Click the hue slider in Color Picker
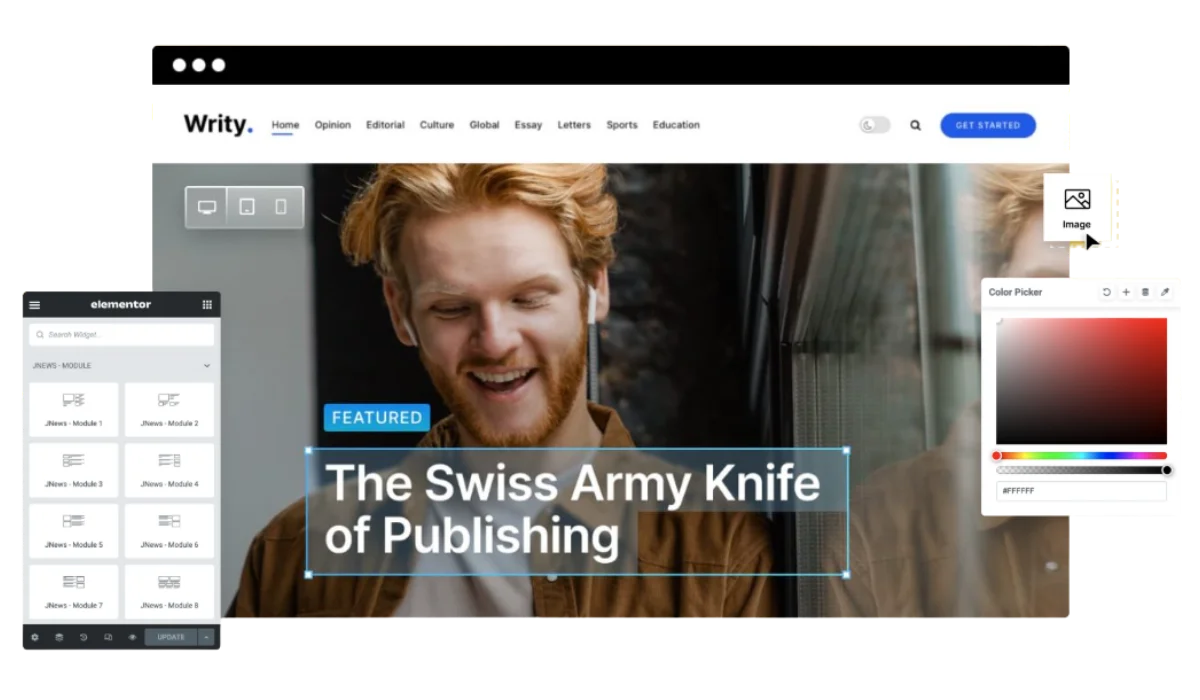The width and height of the screenshot is (1200, 700). (x=1081, y=456)
